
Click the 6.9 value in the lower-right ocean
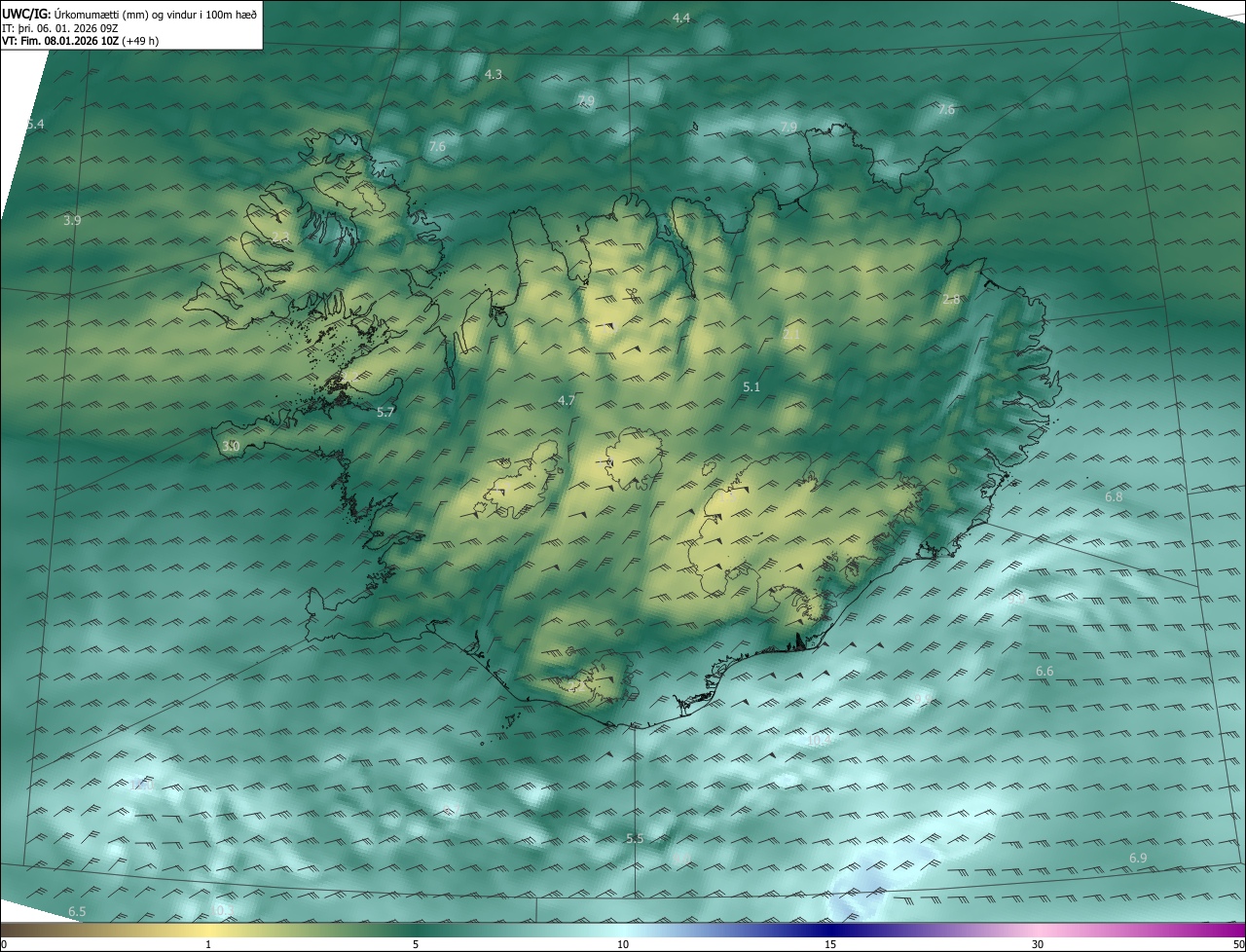coord(1138,858)
